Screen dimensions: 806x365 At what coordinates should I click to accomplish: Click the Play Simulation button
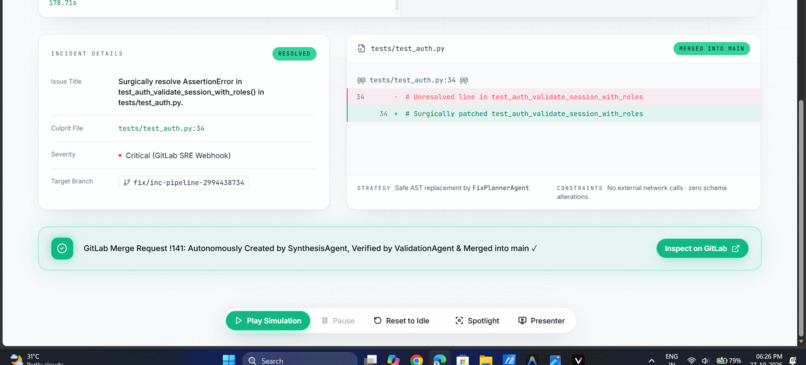coord(268,321)
